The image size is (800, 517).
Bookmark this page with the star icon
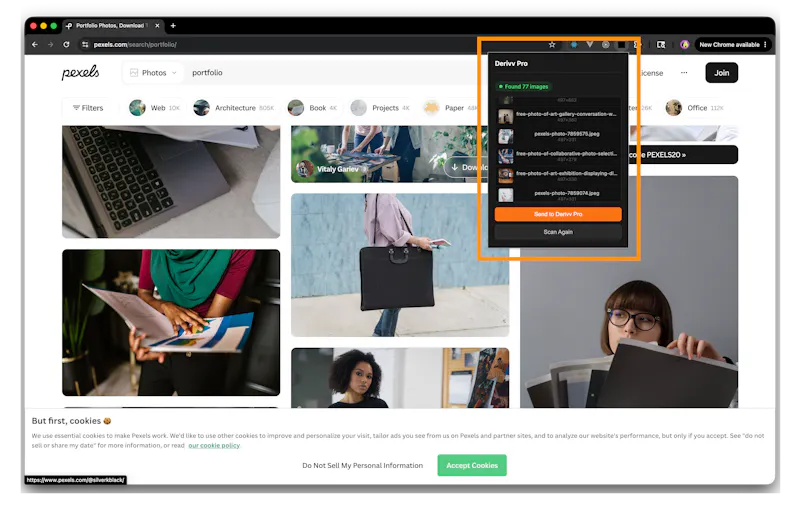pyautogui.click(x=552, y=44)
